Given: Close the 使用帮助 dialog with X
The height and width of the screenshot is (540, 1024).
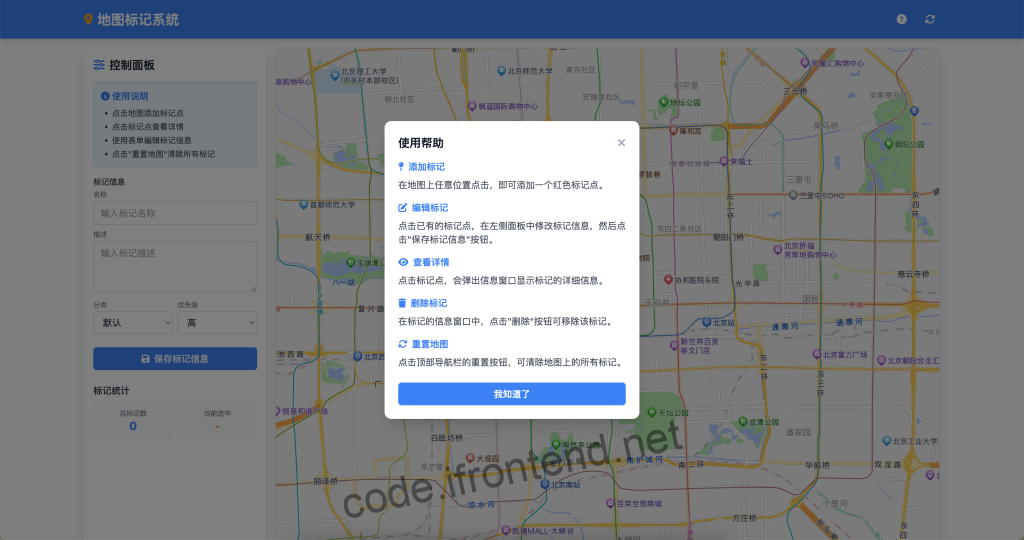Looking at the screenshot, I should (x=621, y=143).
